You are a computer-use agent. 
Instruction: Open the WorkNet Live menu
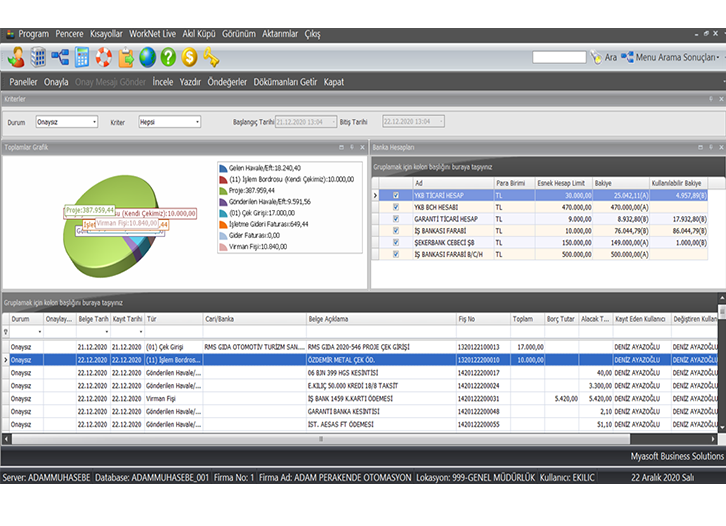click(x=152, y=34)
